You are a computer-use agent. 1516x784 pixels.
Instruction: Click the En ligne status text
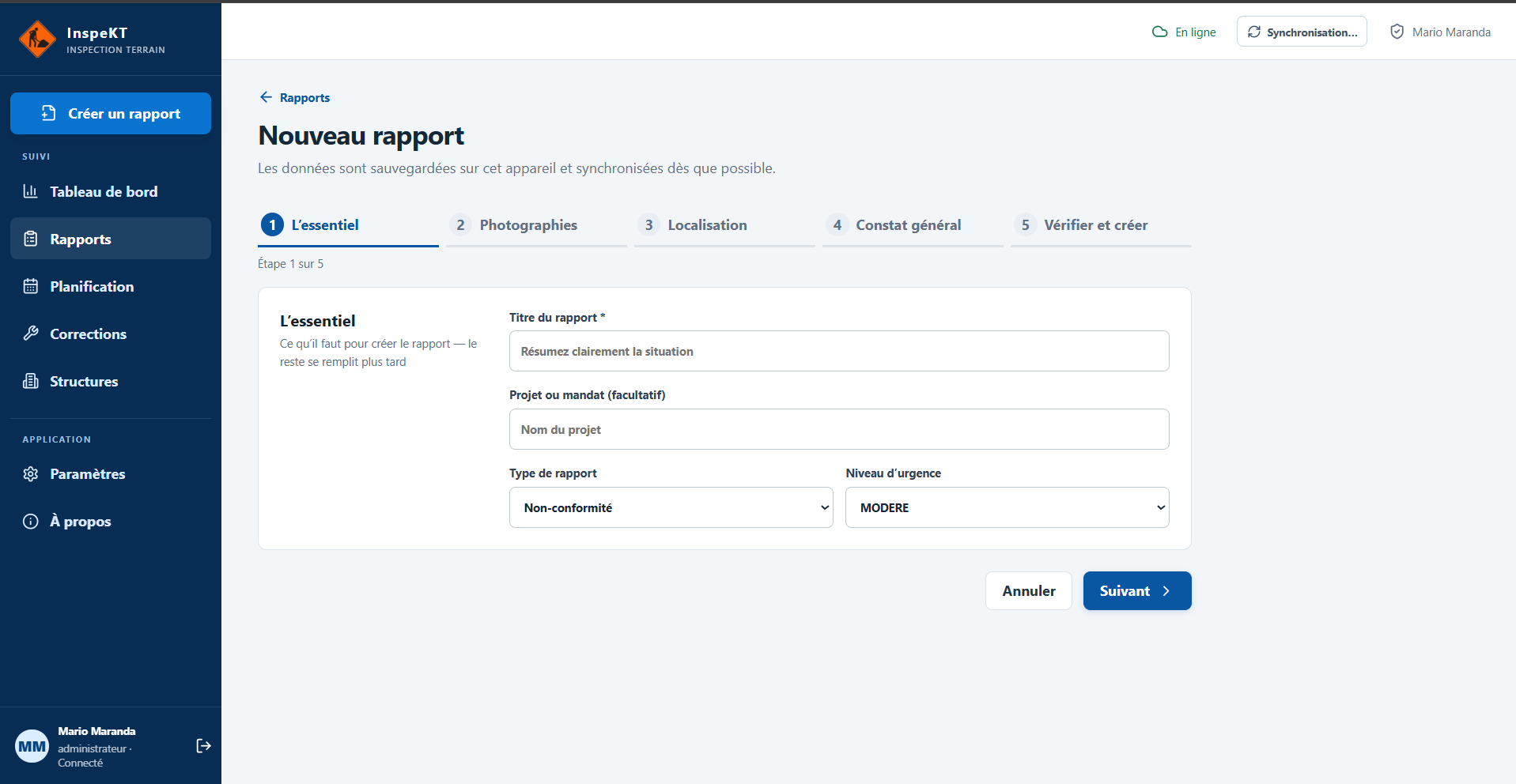click(1196, 32)
